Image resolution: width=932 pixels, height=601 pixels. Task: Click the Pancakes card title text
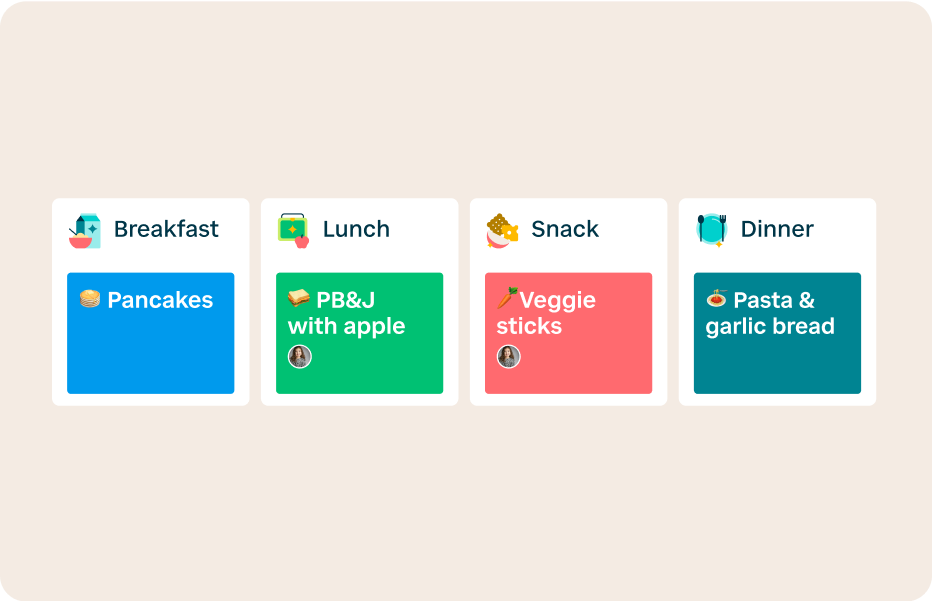click(x=160, y=300)
